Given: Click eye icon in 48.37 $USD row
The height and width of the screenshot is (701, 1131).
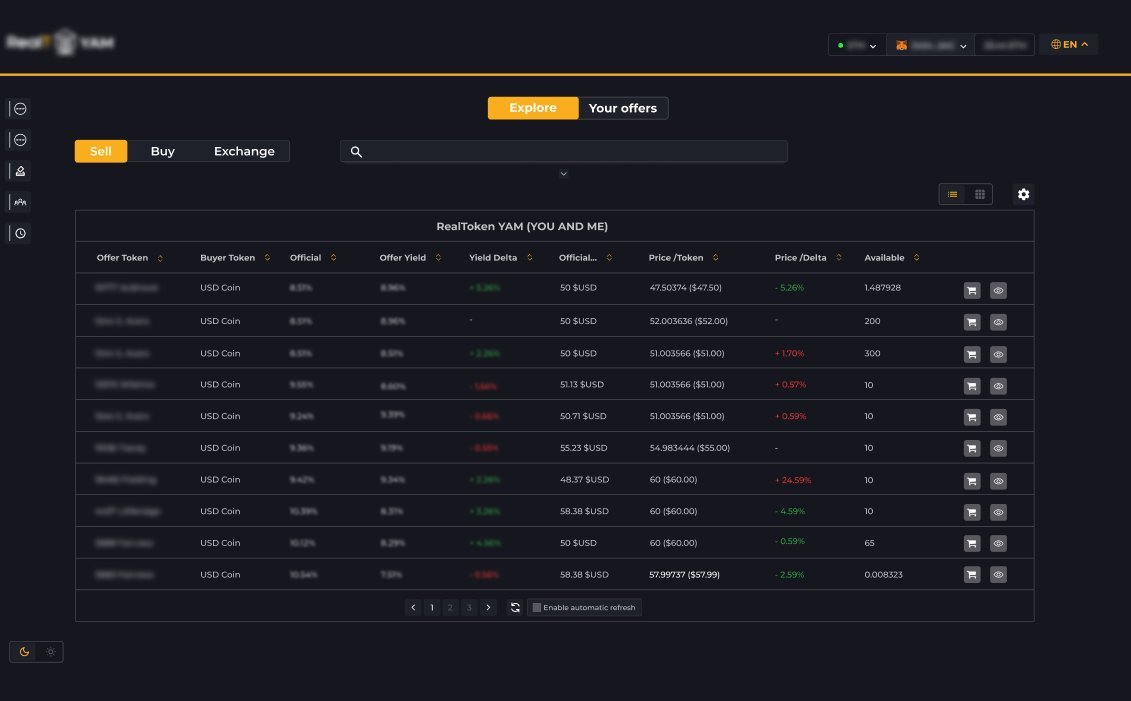Looking at the screenshot, I should pos(998,480).
